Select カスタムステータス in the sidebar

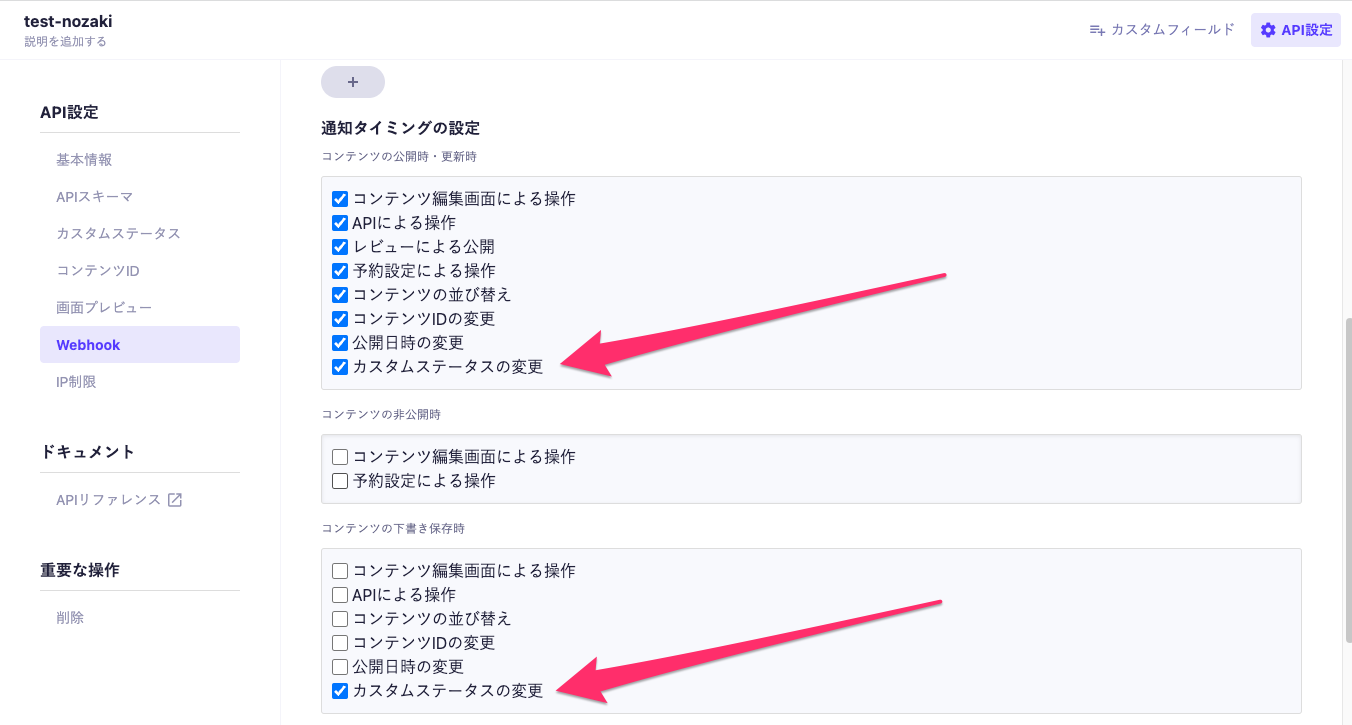(x=118, y=233)
